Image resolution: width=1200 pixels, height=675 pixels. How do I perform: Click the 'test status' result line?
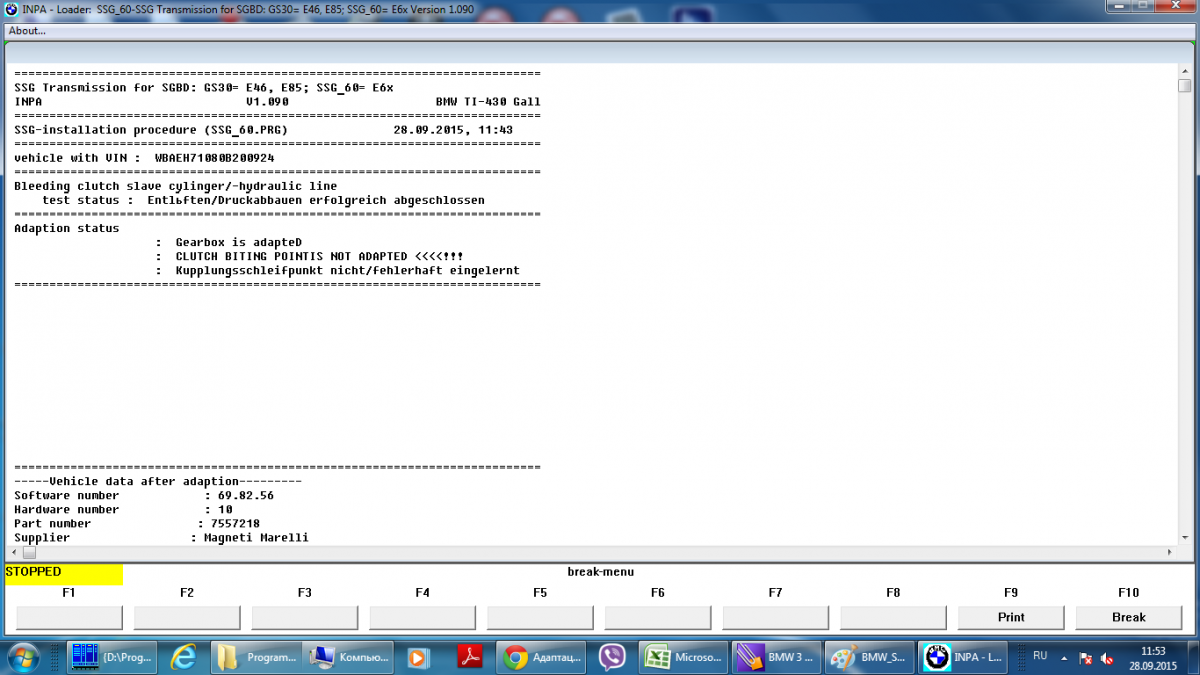click(263, 200)
